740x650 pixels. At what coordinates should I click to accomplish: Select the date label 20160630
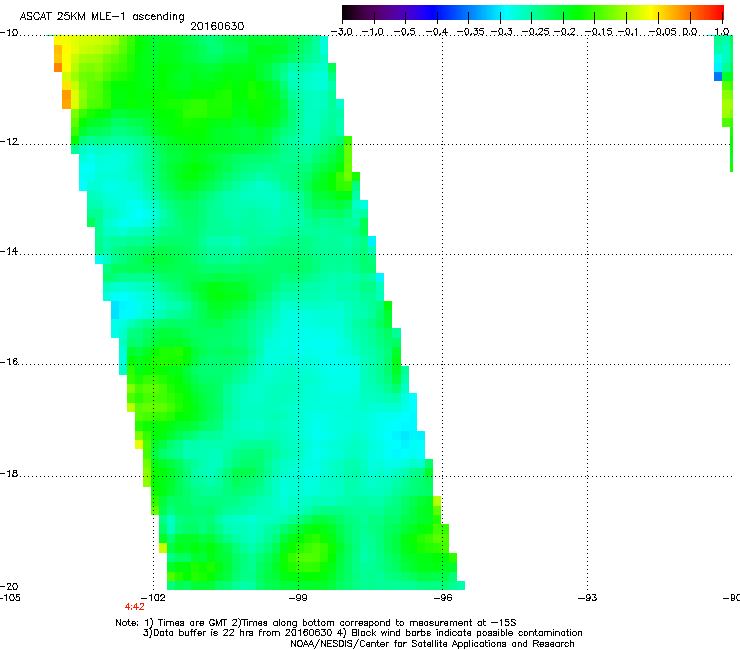(x=217, y=26)
